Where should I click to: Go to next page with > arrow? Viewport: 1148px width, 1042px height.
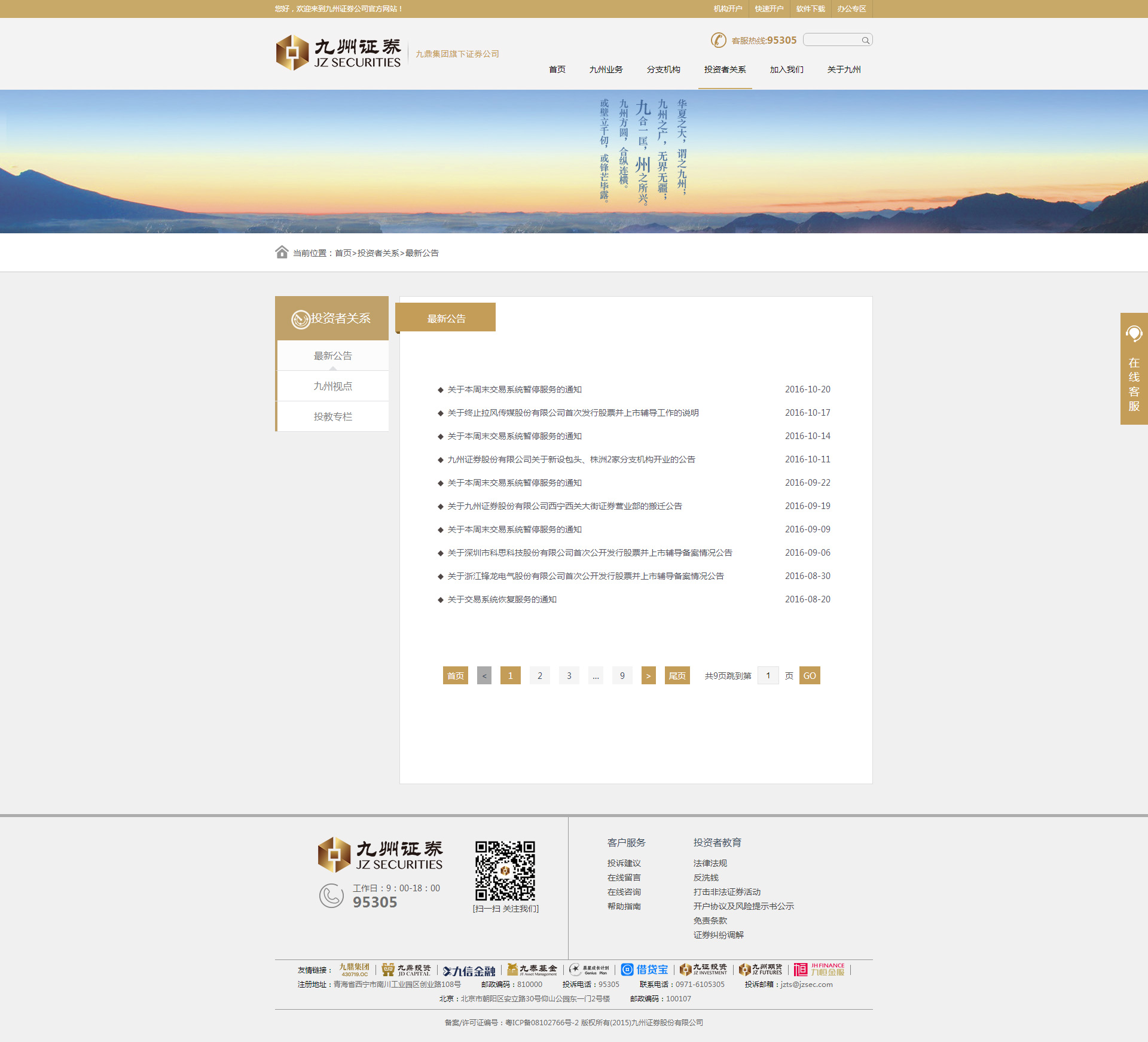(648, 675)
